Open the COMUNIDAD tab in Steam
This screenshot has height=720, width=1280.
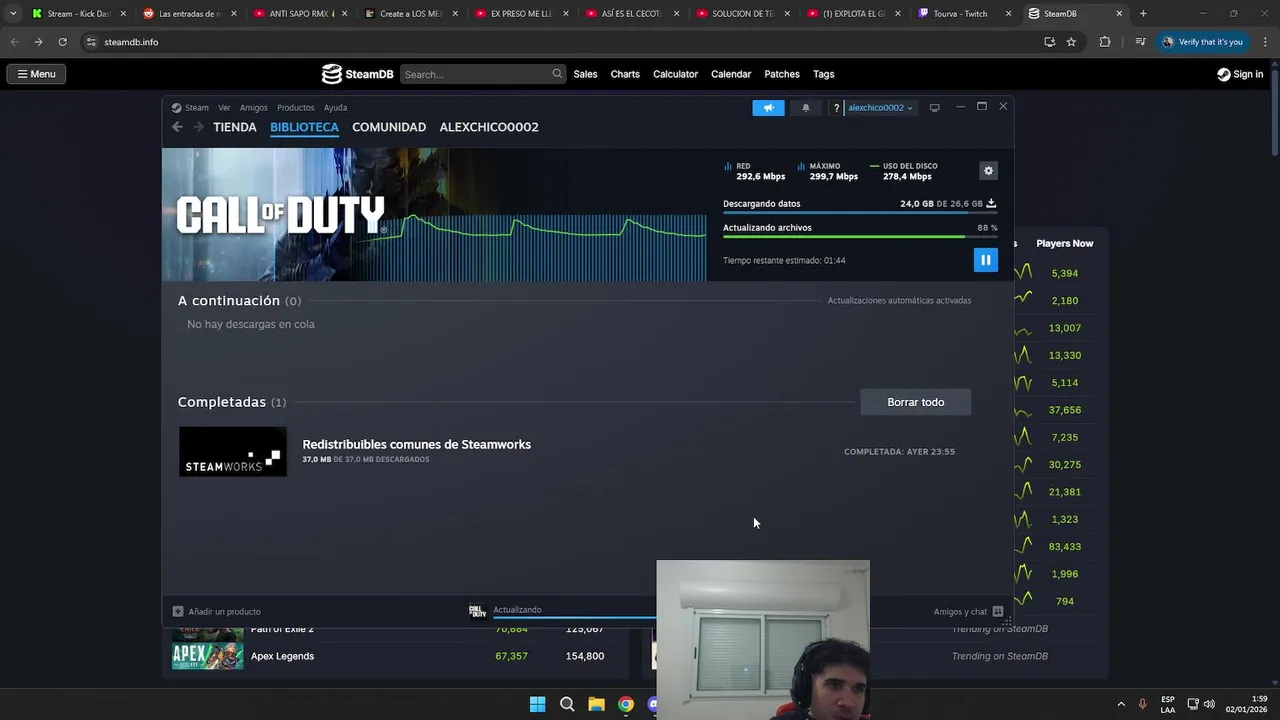coord(389,127)
